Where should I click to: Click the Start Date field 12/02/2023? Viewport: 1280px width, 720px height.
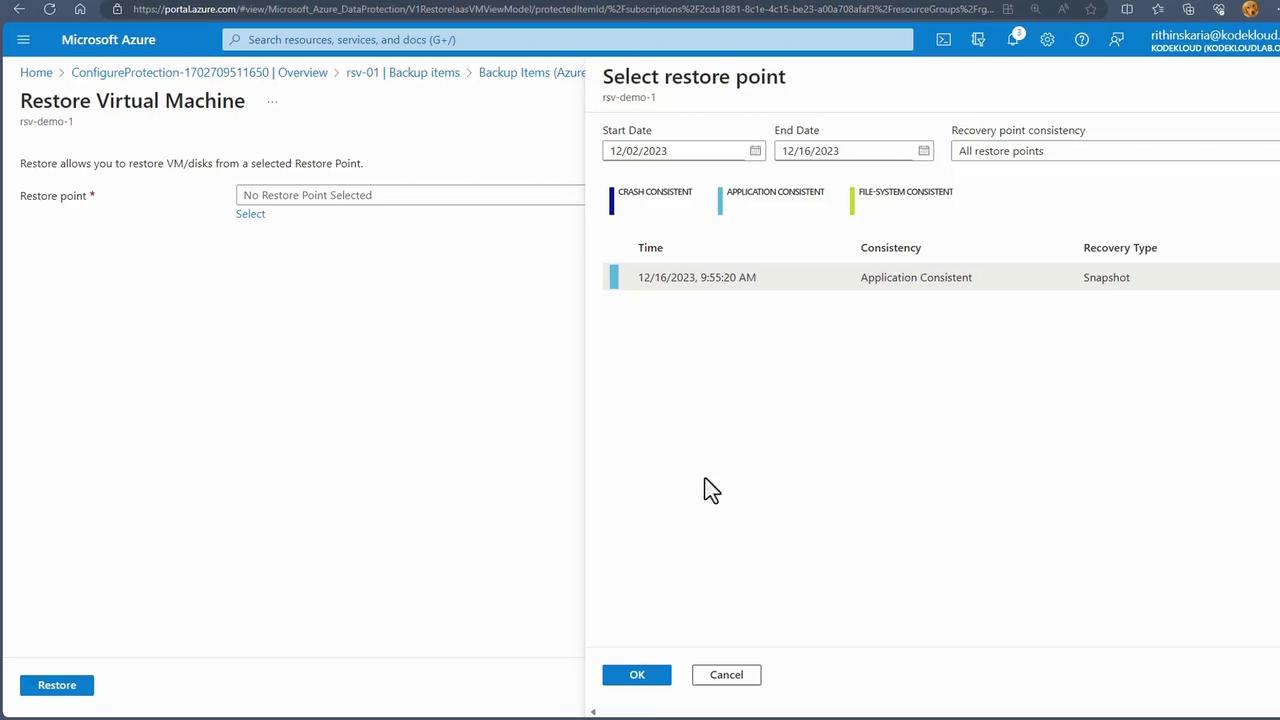tap(684, 151)
